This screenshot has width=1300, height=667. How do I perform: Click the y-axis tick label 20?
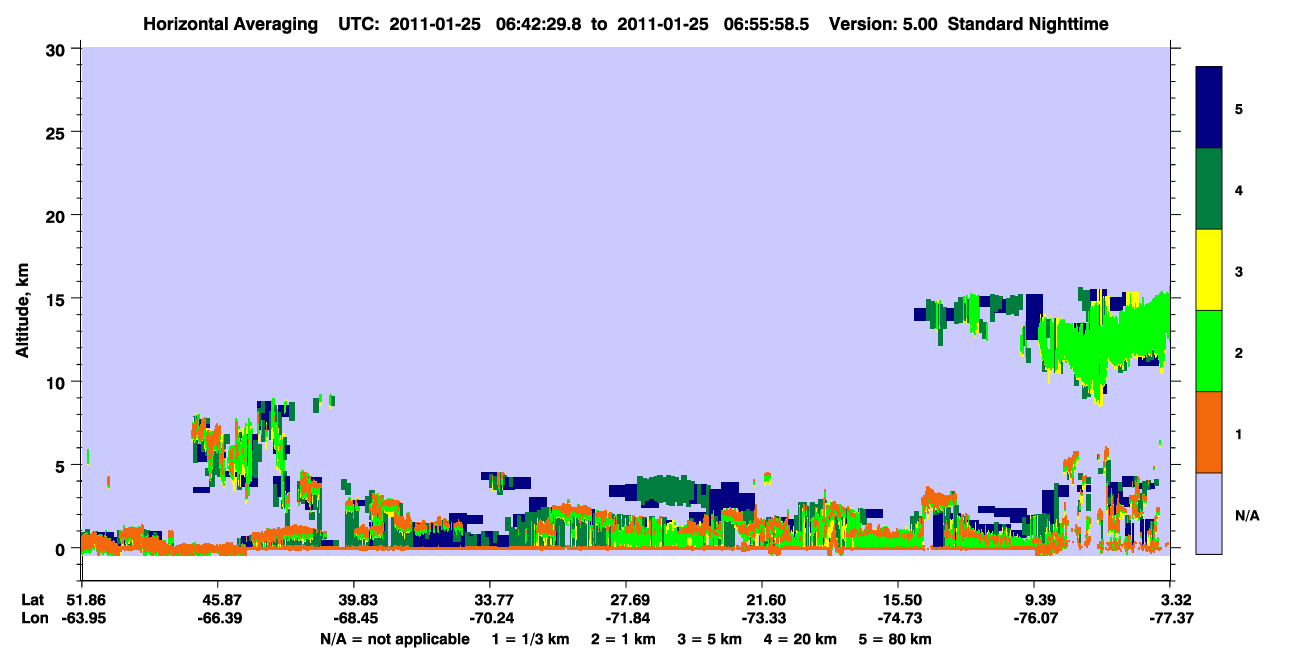click(58, 215)
